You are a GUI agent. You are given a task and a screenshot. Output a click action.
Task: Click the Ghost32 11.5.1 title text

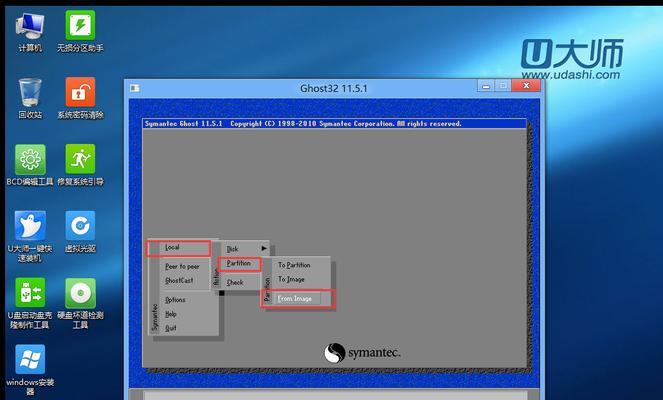click(x=334, y=88)
